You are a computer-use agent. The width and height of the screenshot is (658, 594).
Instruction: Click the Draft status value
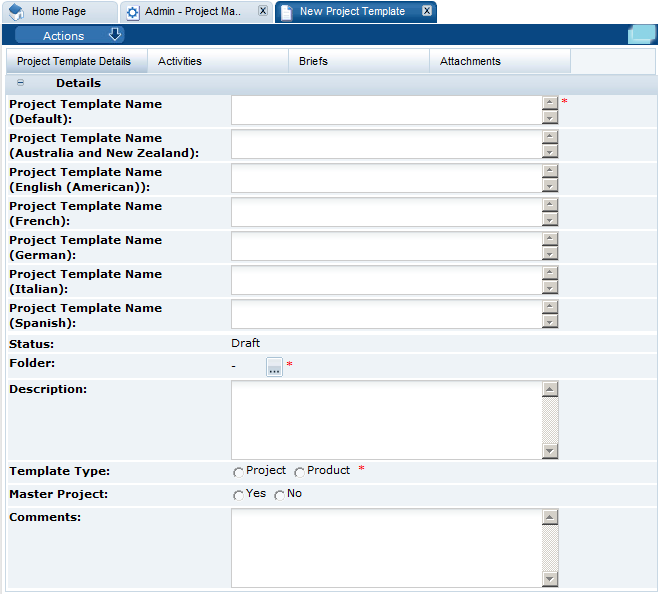[245, 343]
